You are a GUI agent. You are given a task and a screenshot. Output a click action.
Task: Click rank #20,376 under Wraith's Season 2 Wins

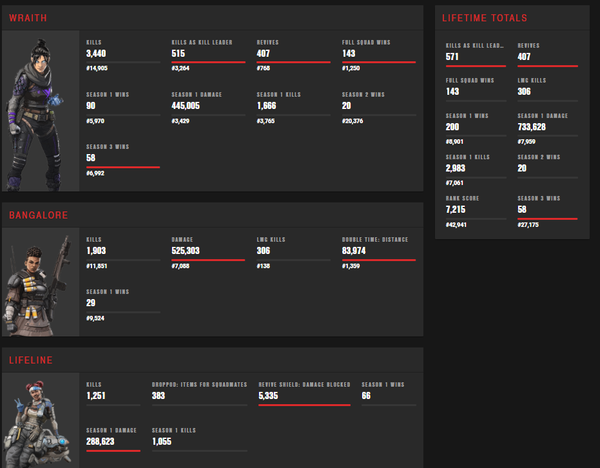click(x=352, y=121)
